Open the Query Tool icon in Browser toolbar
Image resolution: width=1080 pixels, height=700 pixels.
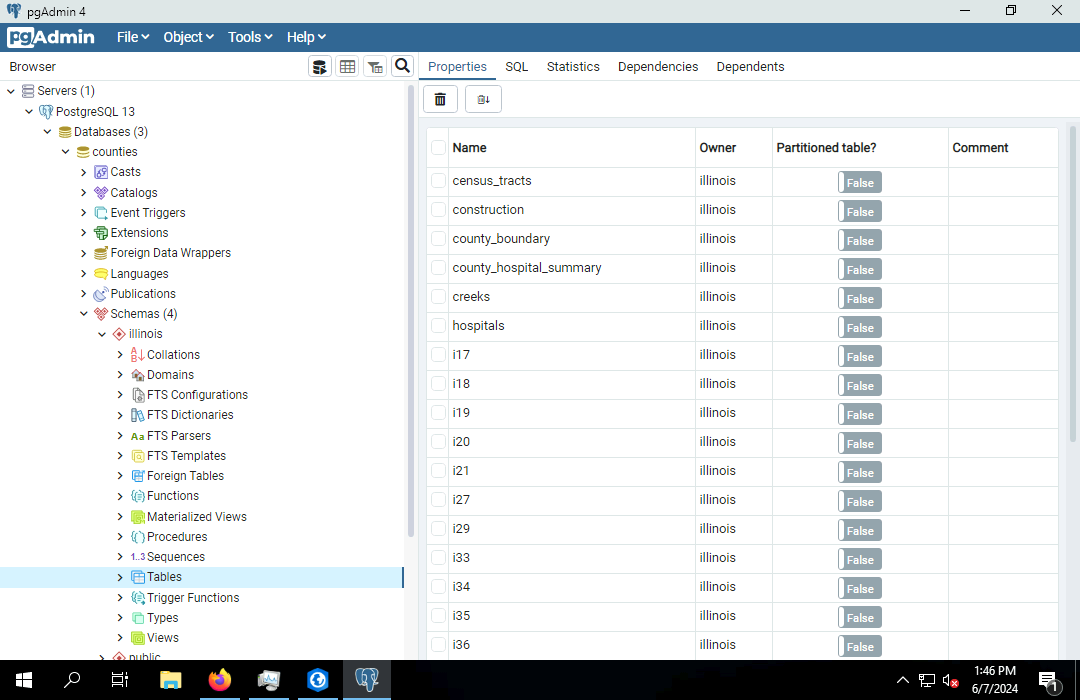tap(320, 67)
